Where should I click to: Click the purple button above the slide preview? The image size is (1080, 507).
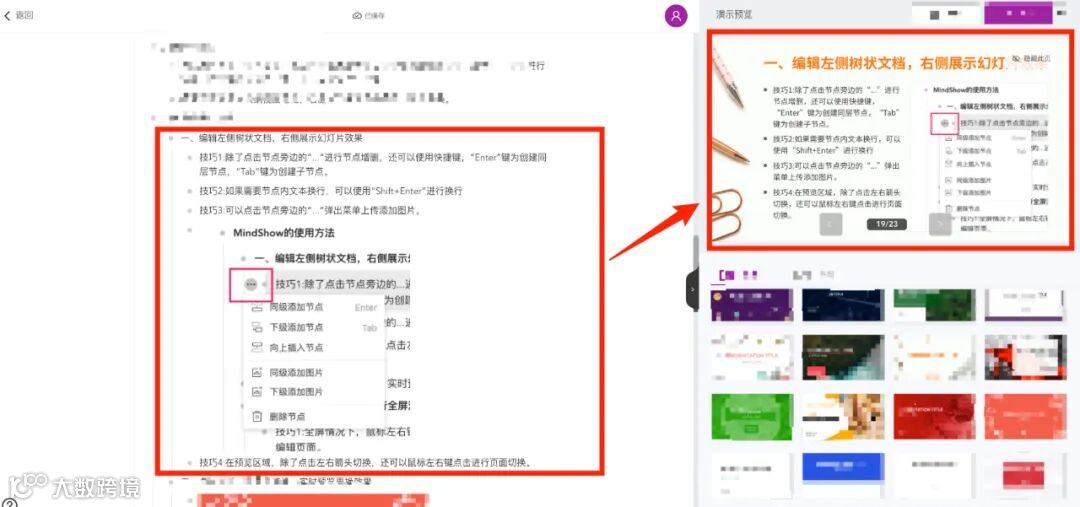(1018, 13)
